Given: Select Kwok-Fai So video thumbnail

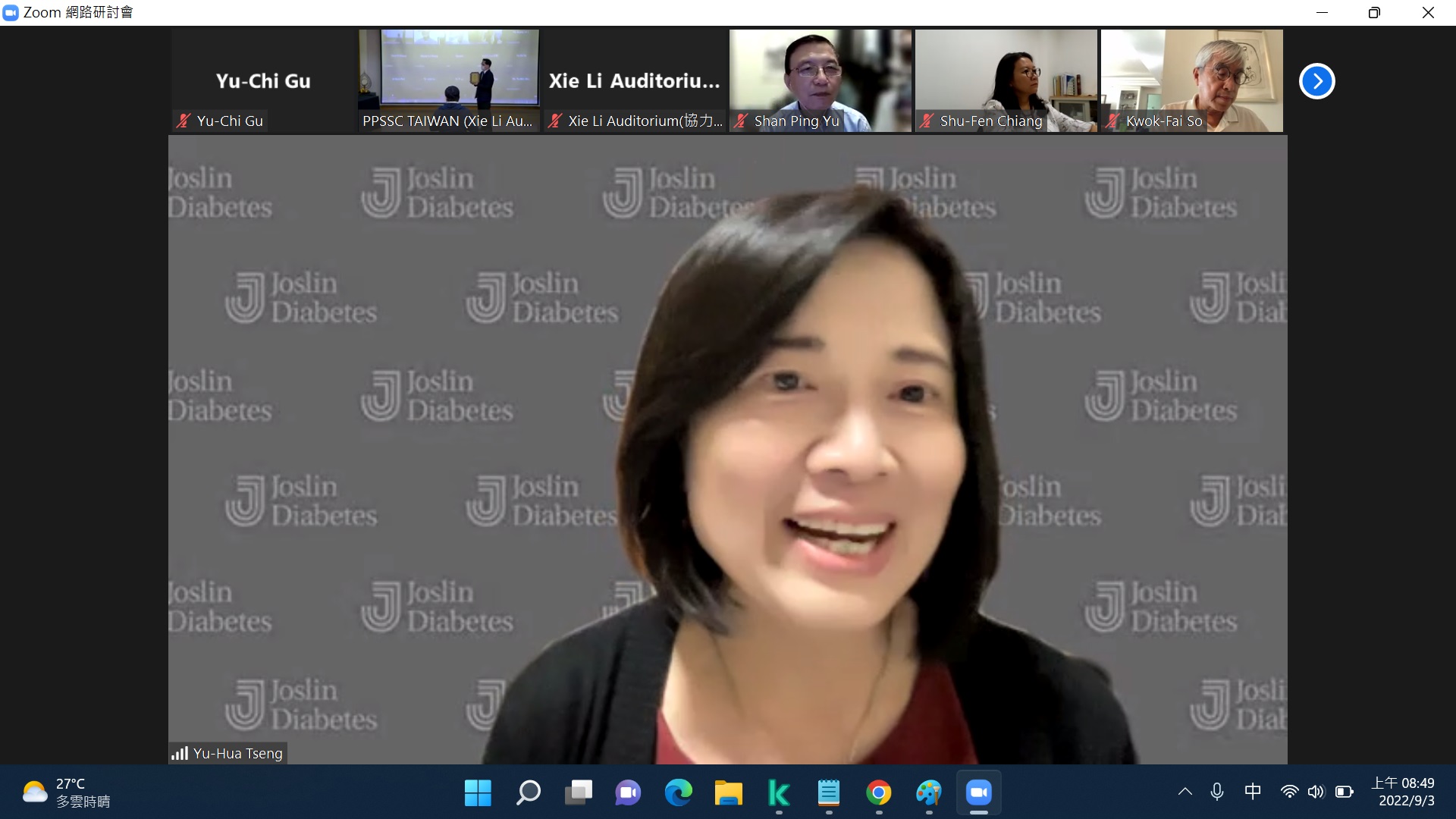Looking at the screenshot, I should pos(1192,81).
